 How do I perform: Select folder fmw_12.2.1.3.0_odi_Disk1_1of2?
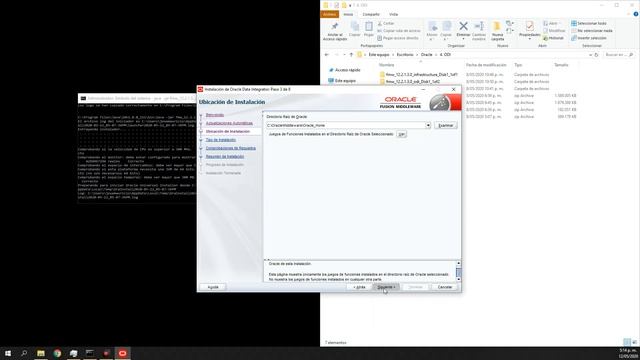tap(410, 82)
